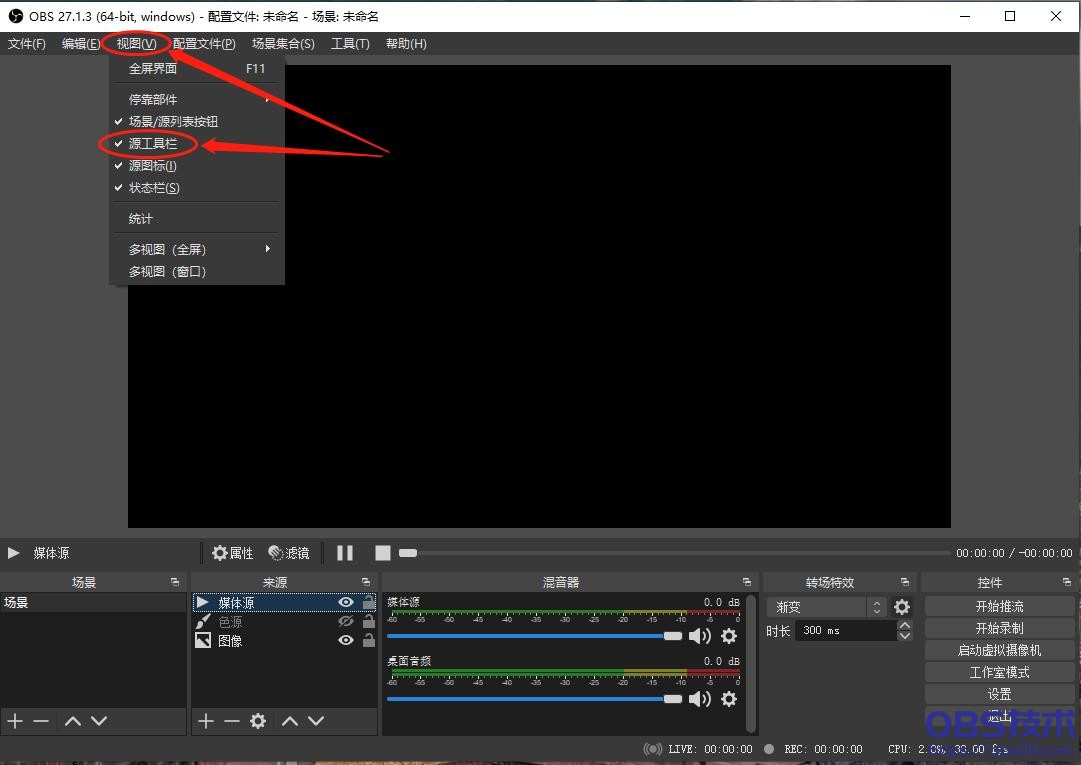Viewport: 1081px width, 765px height.
Task: Open transition properties gear next to 渐变
Action: (902, 607)
